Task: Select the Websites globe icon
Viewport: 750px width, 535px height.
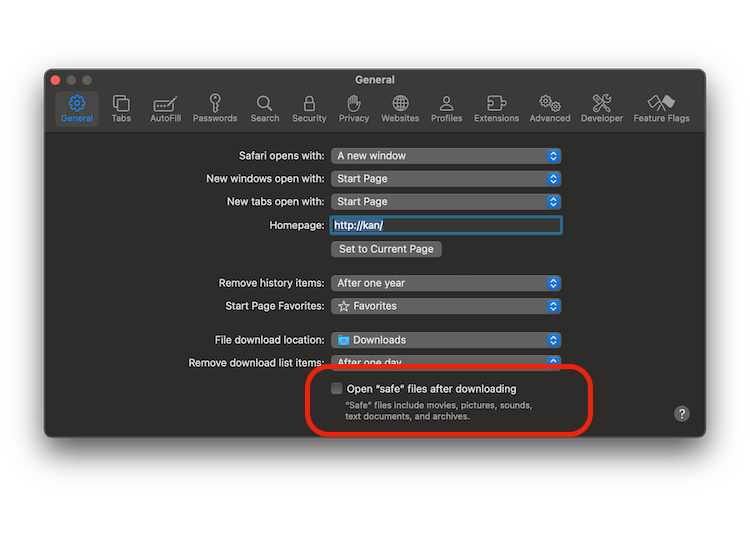Action: [400, 108]
